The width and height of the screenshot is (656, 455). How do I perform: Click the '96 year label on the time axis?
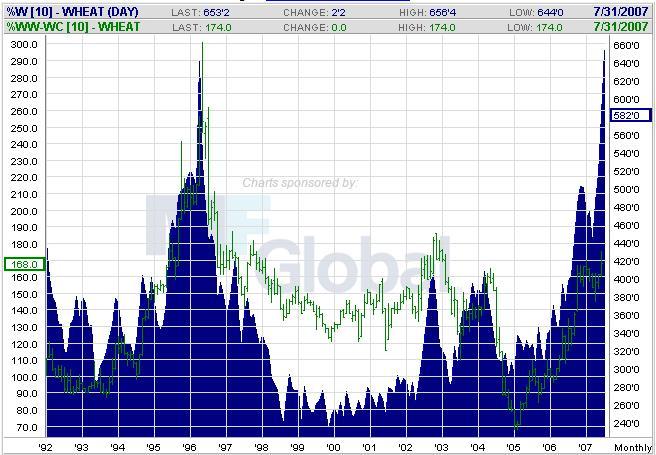click(x=189, y=446)
